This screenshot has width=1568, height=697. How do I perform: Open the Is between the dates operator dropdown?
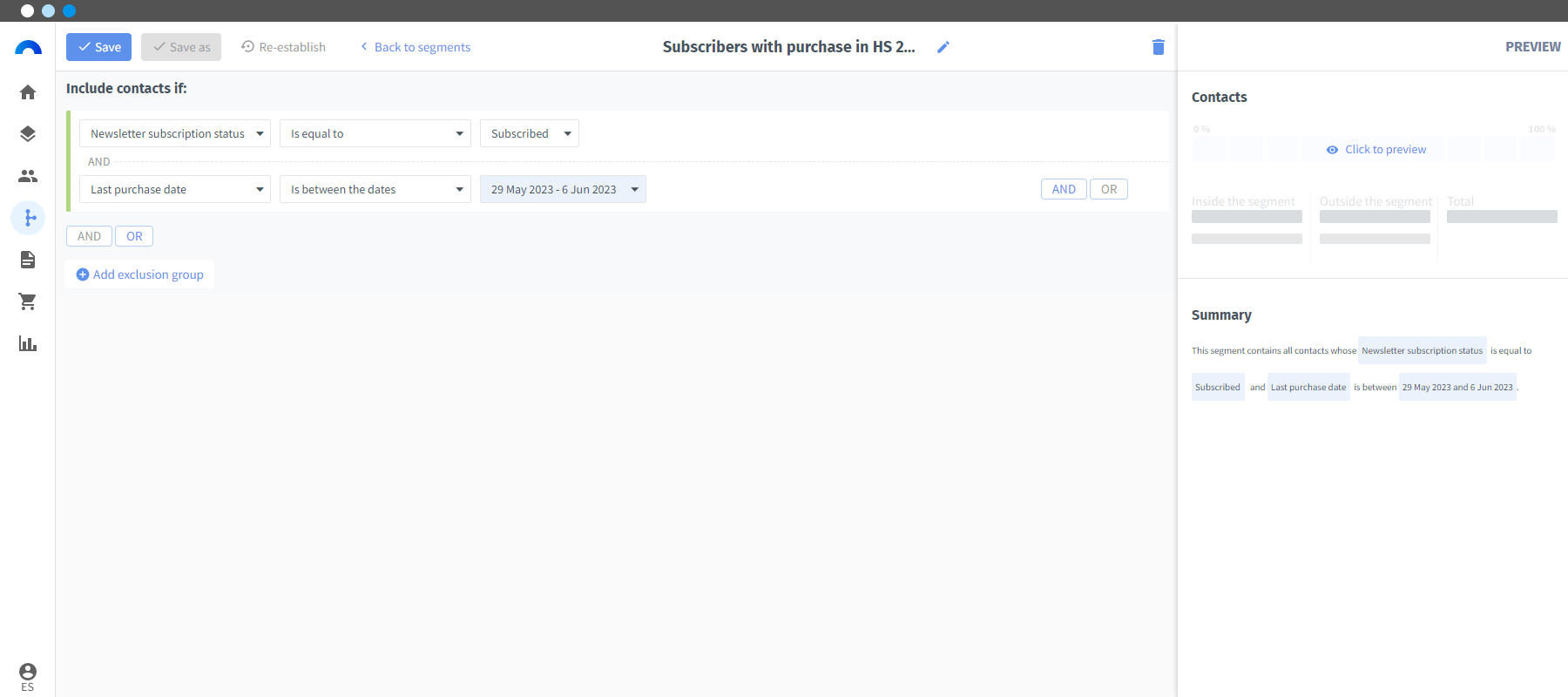coord(375,189)
